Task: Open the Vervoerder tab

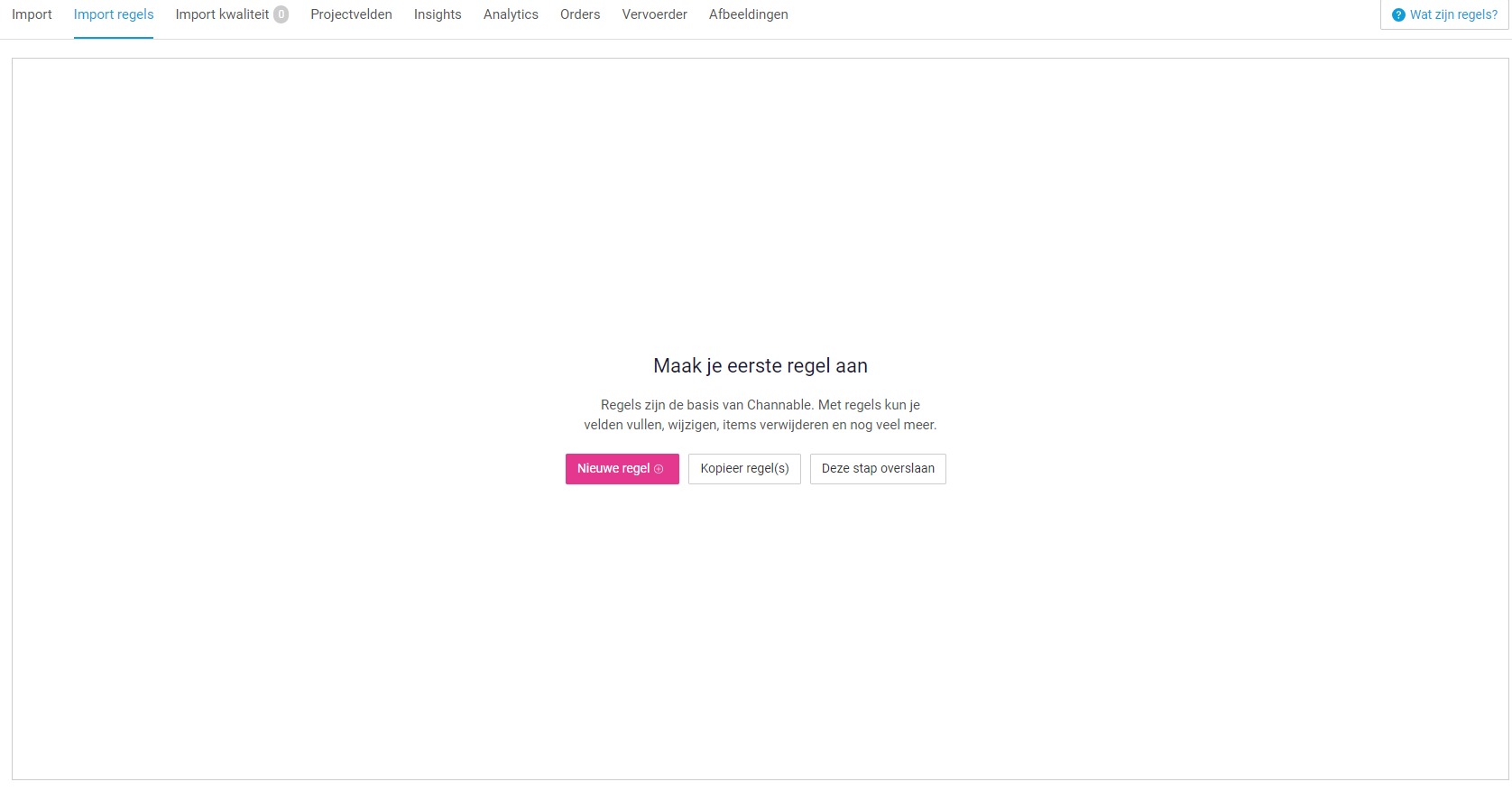Action: click(x=654, y=14)
